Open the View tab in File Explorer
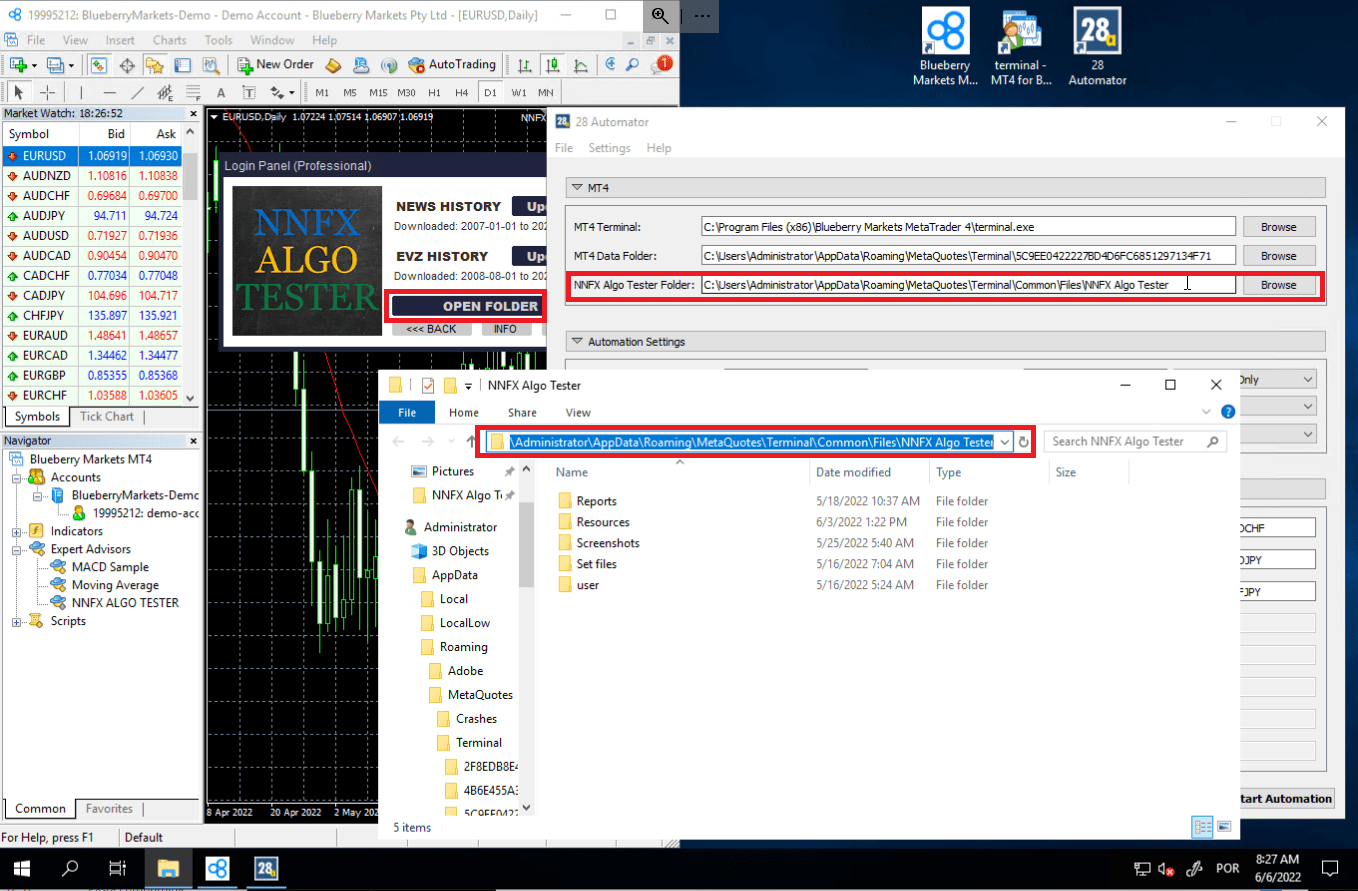 578,412
